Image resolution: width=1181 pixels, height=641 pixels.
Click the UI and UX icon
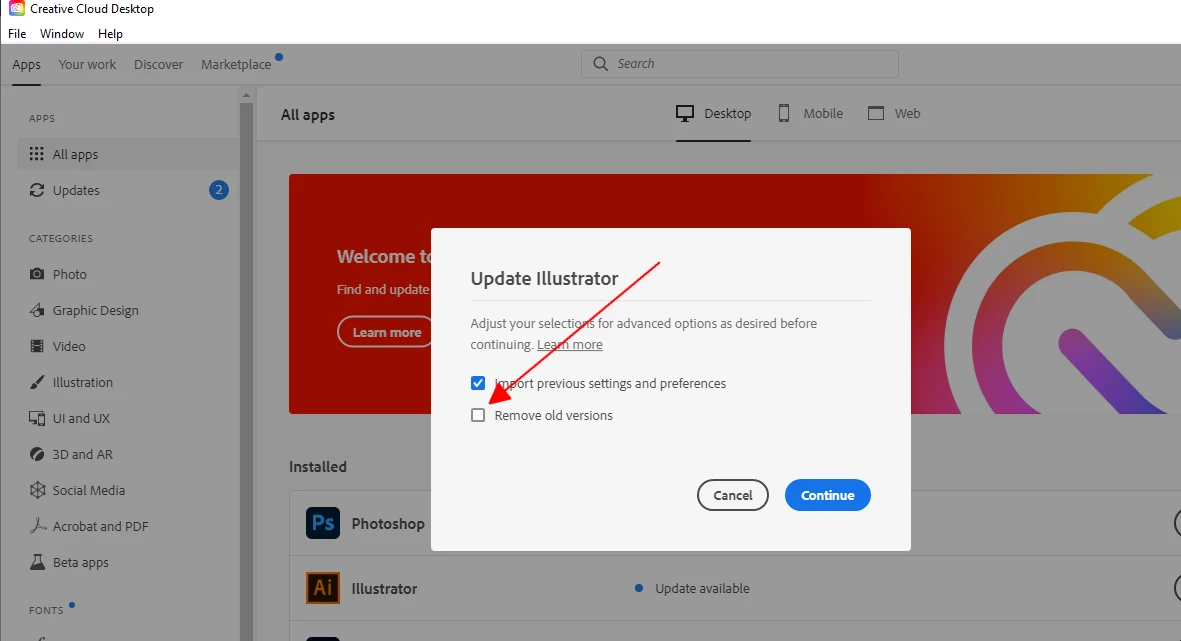(36, 418)
